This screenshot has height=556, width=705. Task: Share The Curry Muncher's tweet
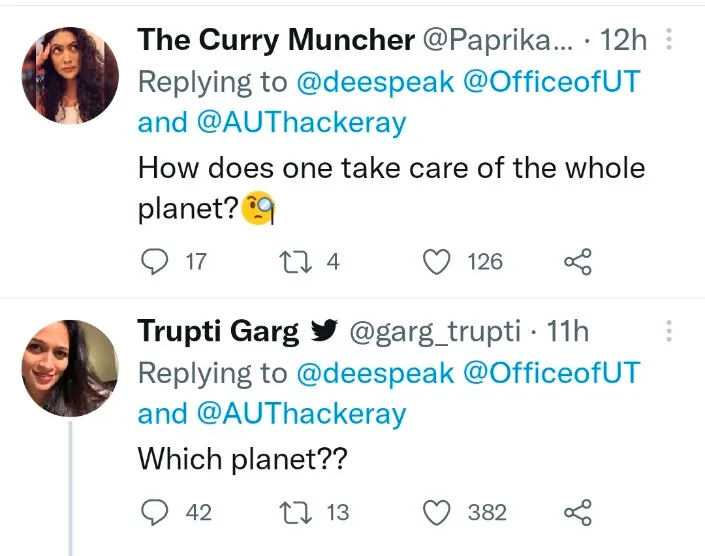pyautogui.click(x=578, y=262)
